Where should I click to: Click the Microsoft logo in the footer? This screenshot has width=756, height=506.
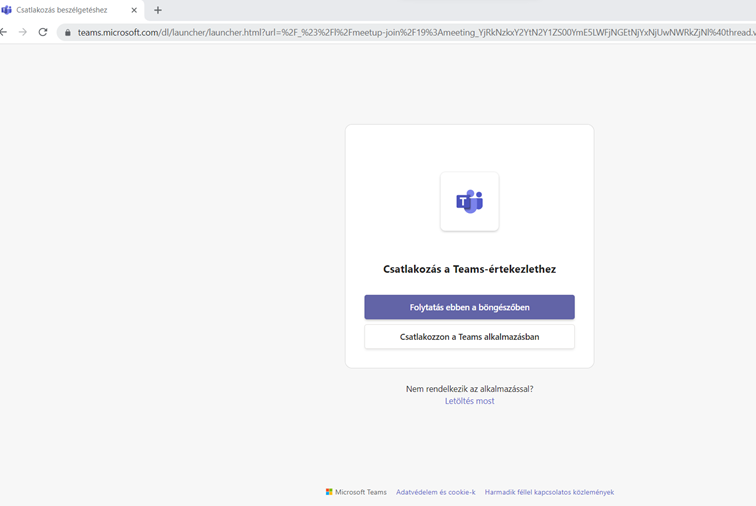329,492
